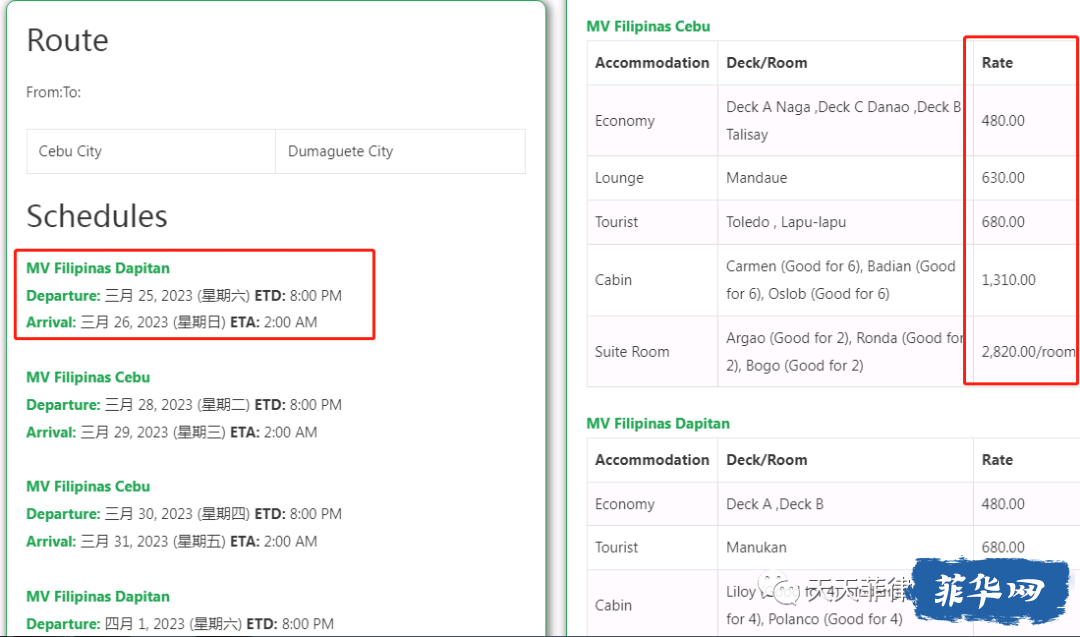Click the From:To: label
Image resolution: width=1080 pixels, height=637 pixels.
54,92
